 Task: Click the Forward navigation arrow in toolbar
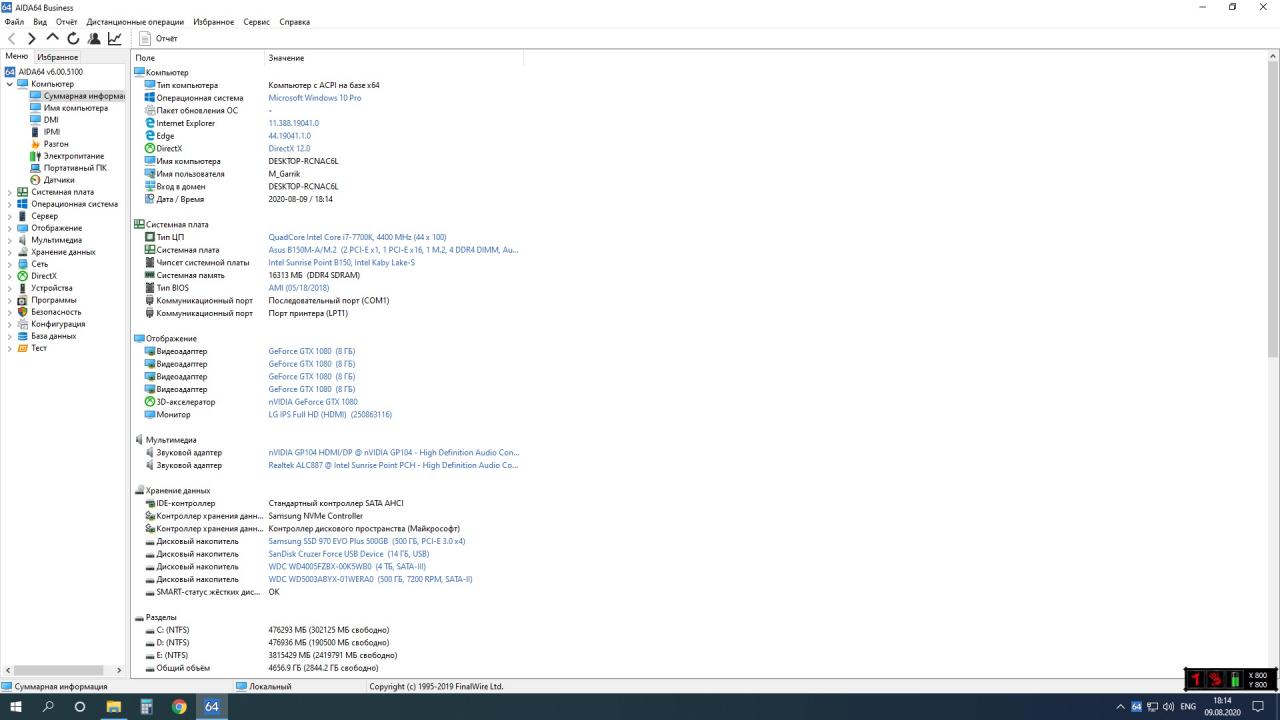pos(32,39)
